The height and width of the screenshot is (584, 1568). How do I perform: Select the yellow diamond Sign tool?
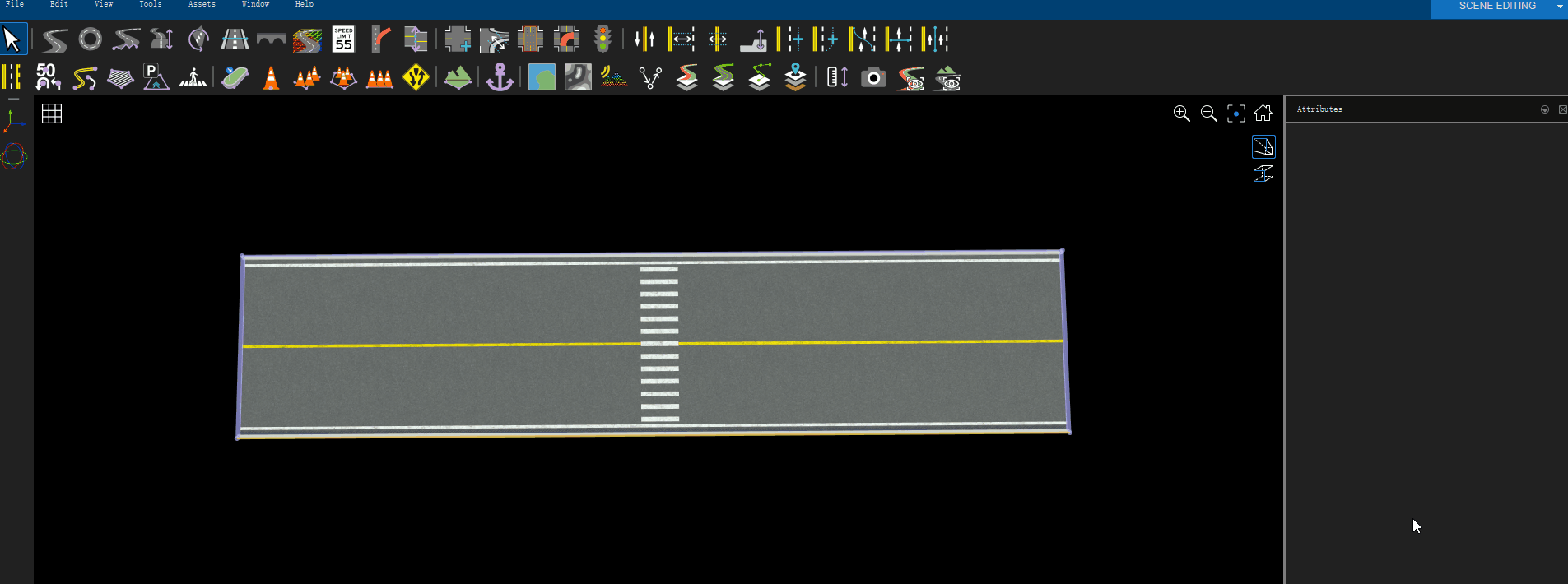(416, 77)
